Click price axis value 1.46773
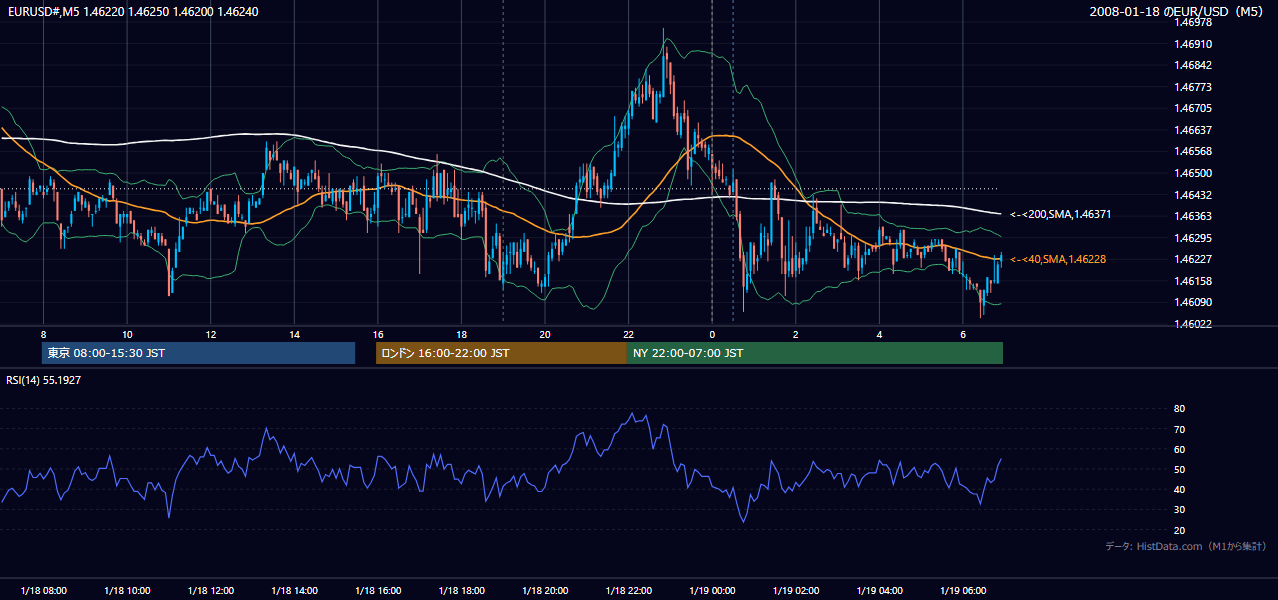Image resolution: width=1278 pixels, height=600 pixels. [1194, 87]
